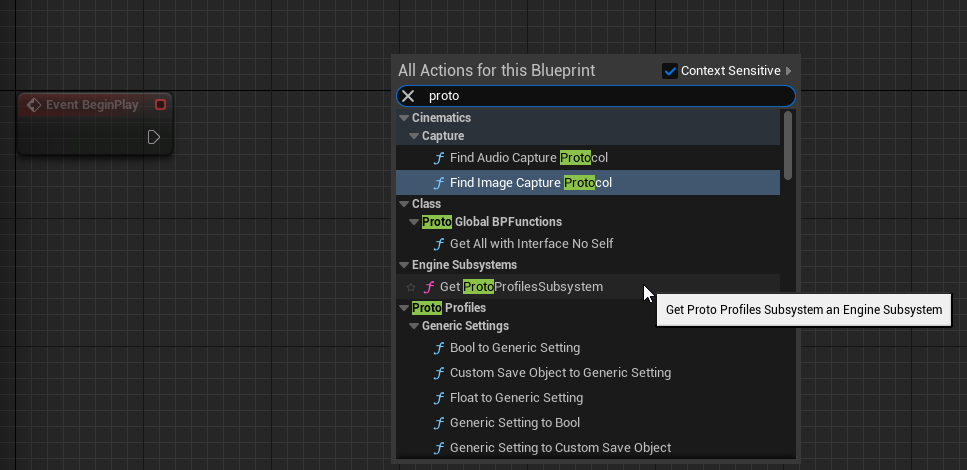Choose Get All with Interface No Self
The width and height of the screenshot is (967, 470).
click(x=531, y=244)
